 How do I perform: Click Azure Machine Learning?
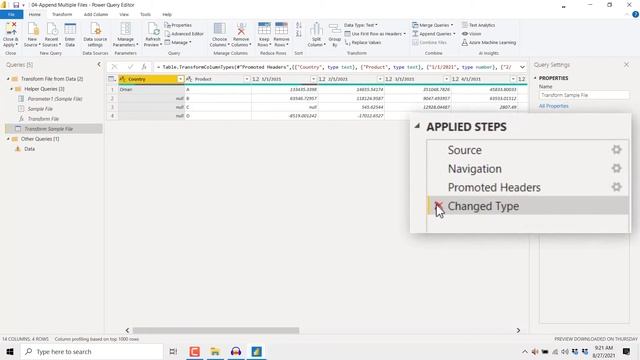pyautogui.click(x=489, y=42)
